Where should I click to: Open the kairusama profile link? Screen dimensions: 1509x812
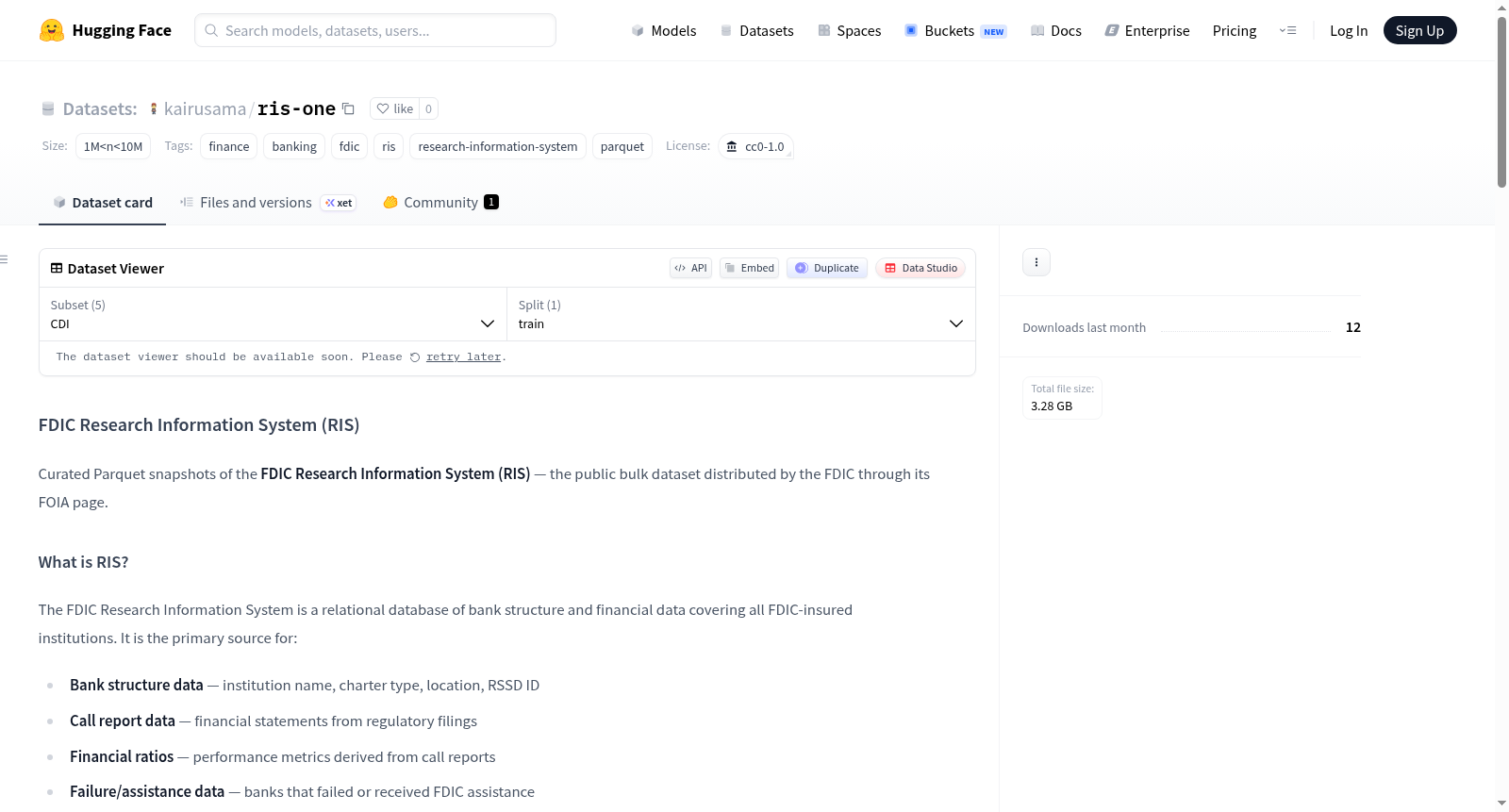(205, 108)
